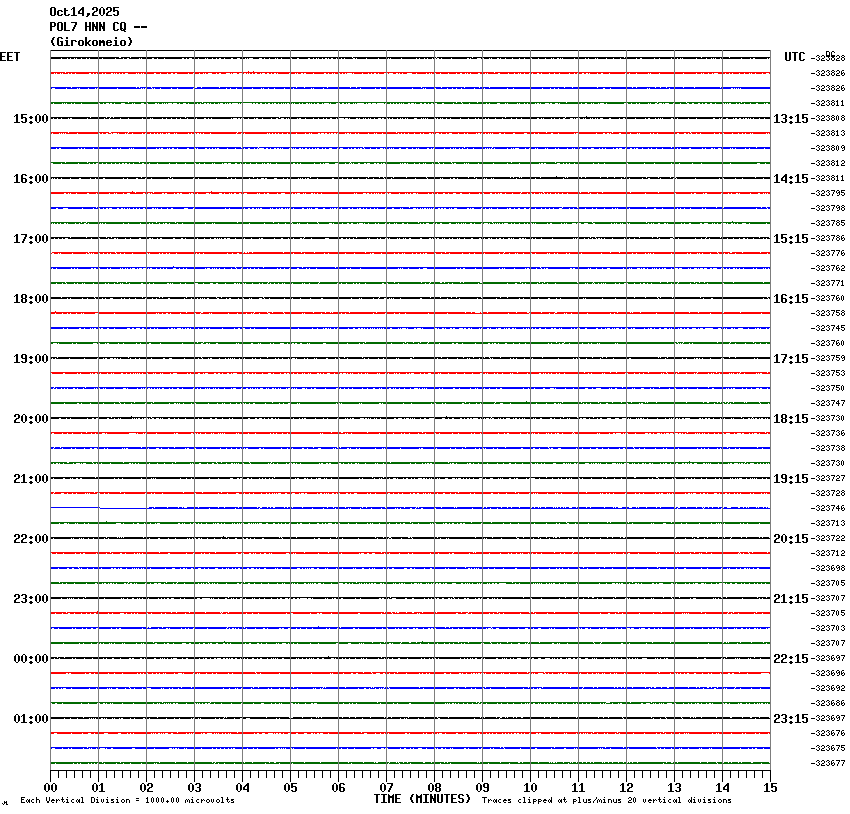Click the UTC timezone header
Viewport: 850px width, 814px height.
pos(794,57)
